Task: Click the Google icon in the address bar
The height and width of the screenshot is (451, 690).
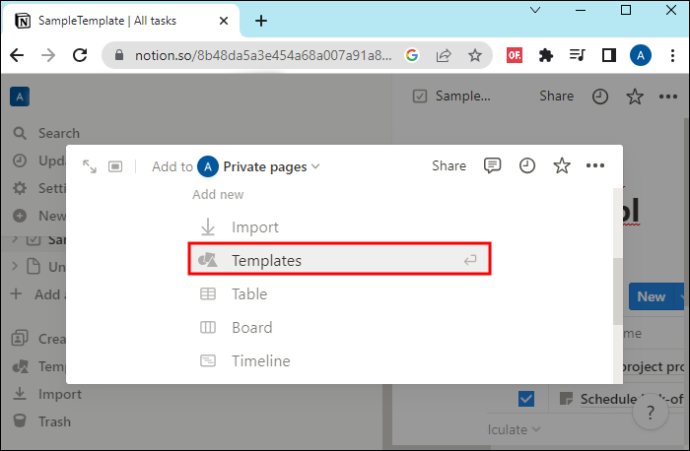Action: tap(411, 55)
